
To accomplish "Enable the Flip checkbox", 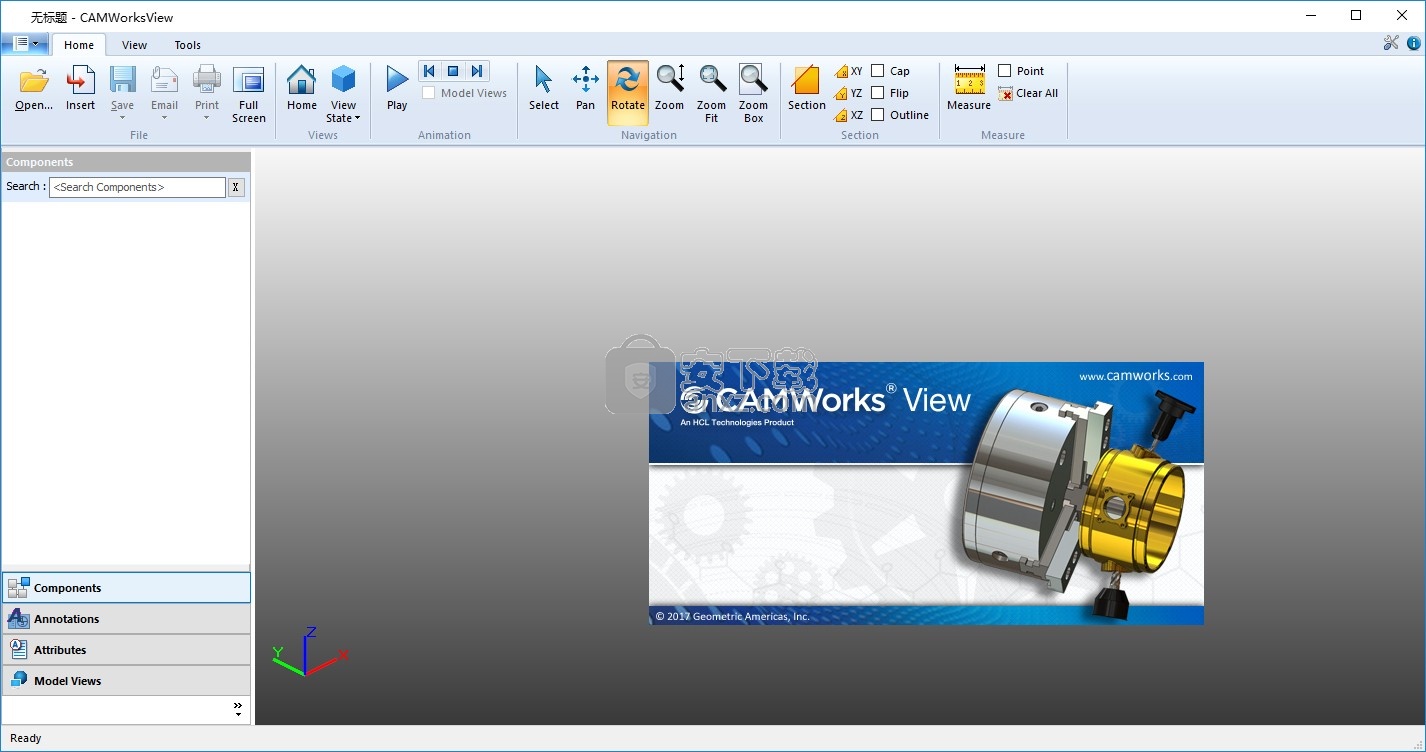I will click(x=877, y=93).
